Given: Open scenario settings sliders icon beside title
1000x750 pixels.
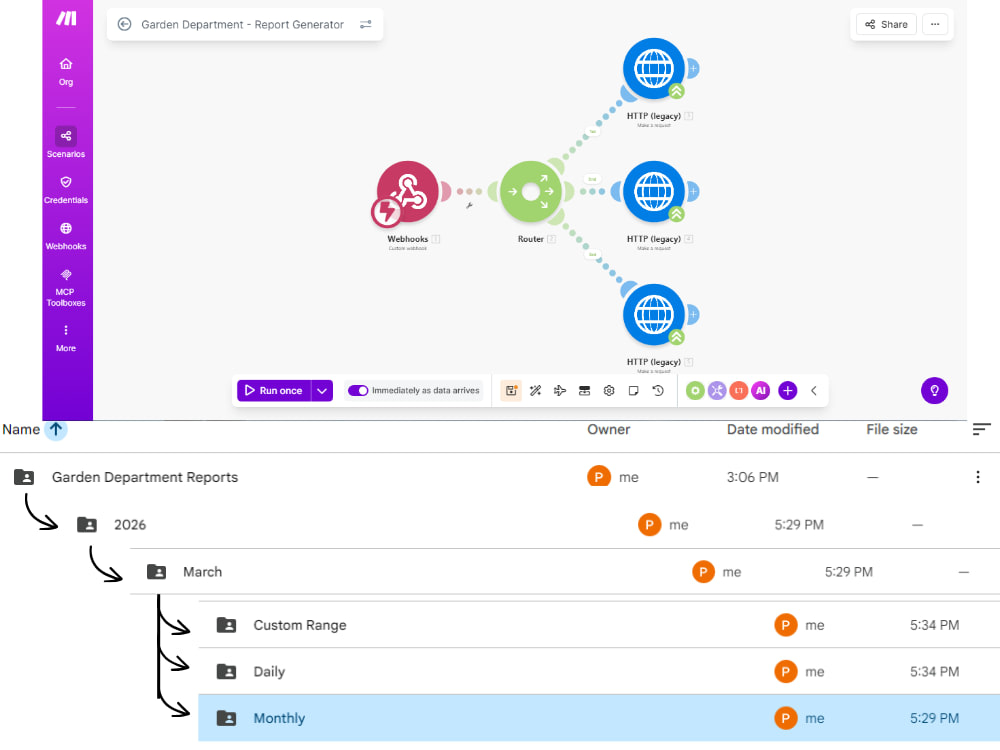Looking at the screenshot, I should click(x=365, y=24).
